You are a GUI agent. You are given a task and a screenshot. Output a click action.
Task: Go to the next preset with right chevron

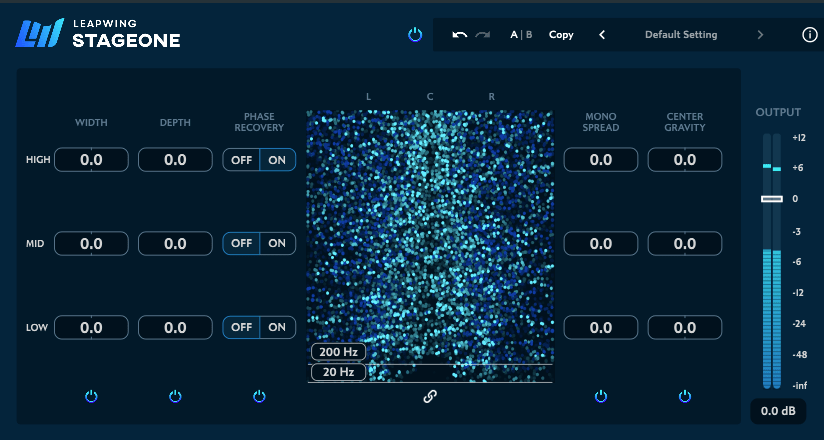point(760,35)
